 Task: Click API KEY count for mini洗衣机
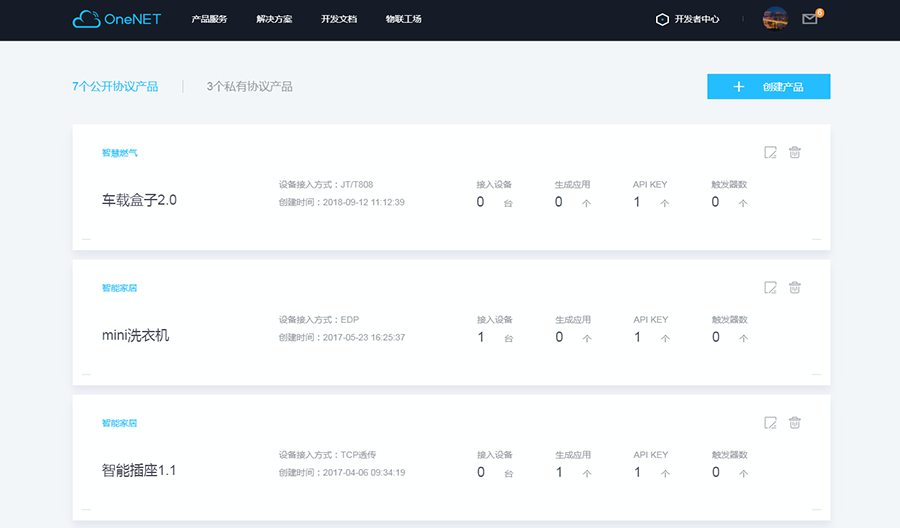tap(638, 337)
